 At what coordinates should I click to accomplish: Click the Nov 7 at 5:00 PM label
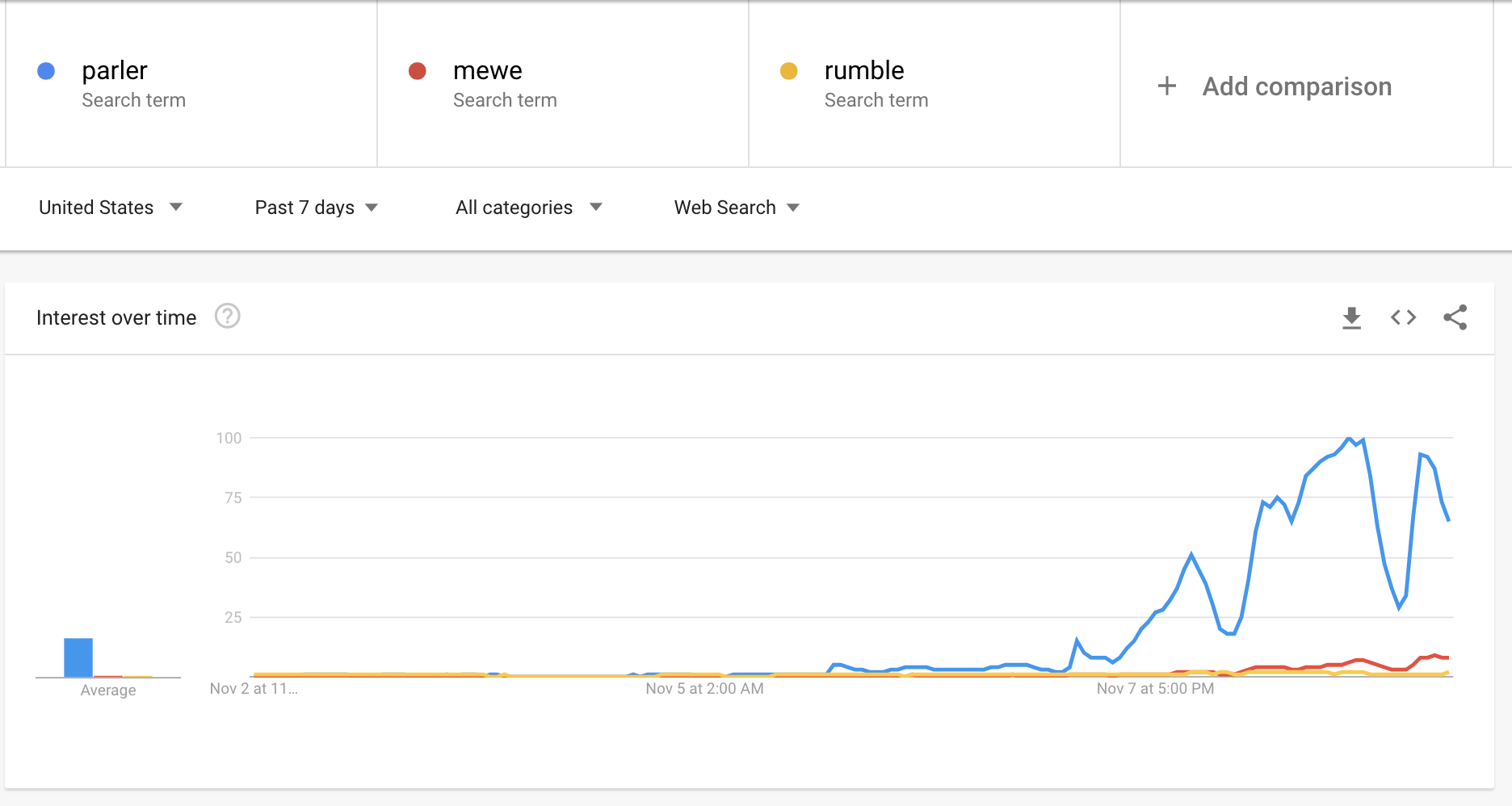coord(1155,689)
